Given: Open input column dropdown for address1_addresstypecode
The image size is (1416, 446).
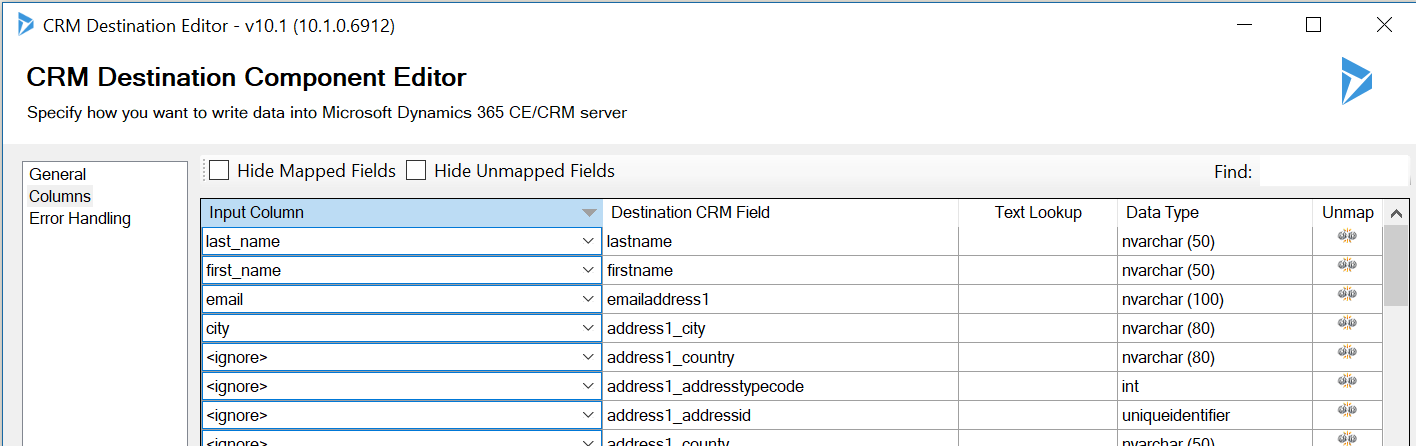Looking at the screenshot, I should (x=587, y=386).
